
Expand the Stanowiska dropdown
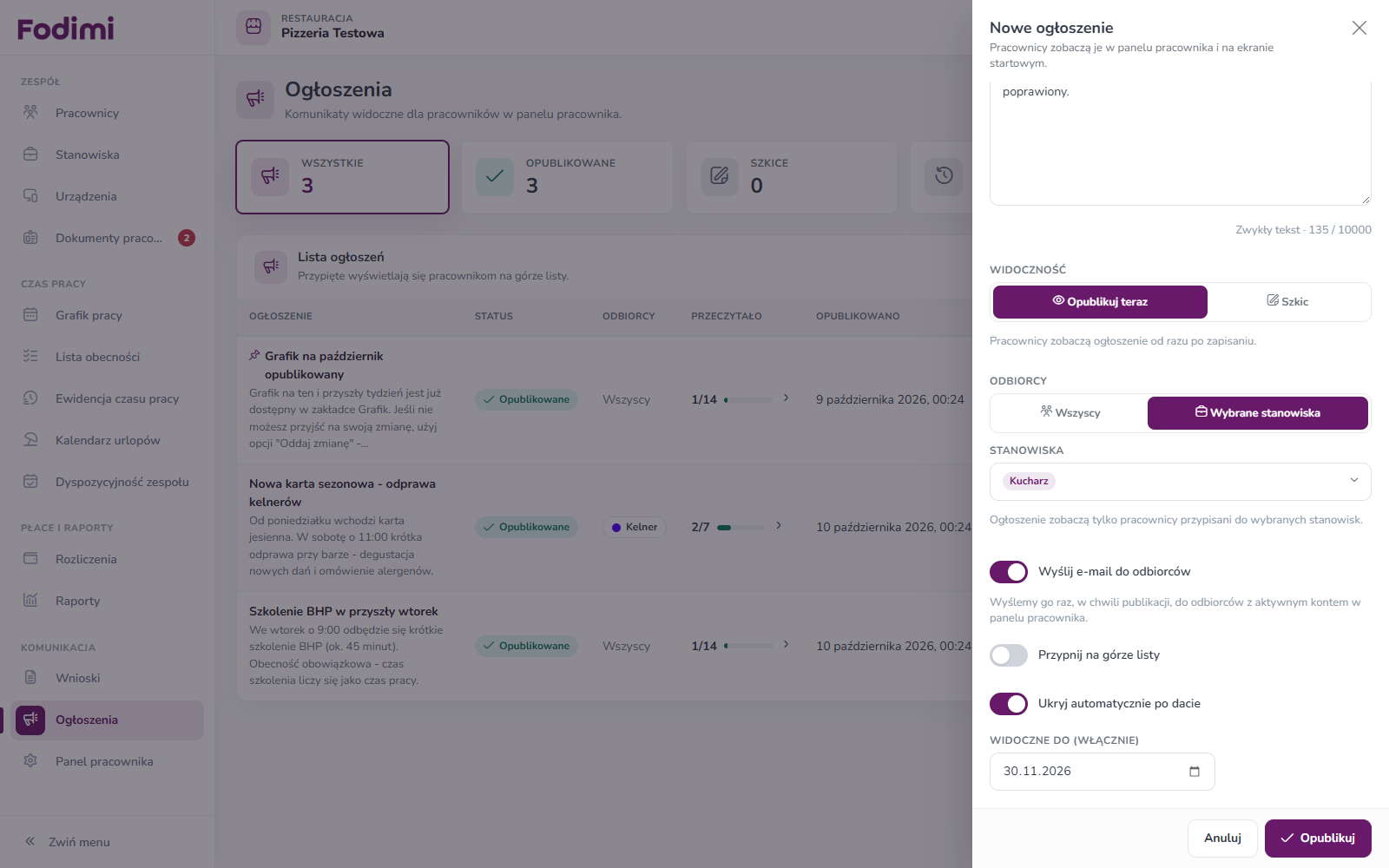[x=1353, y=481]
